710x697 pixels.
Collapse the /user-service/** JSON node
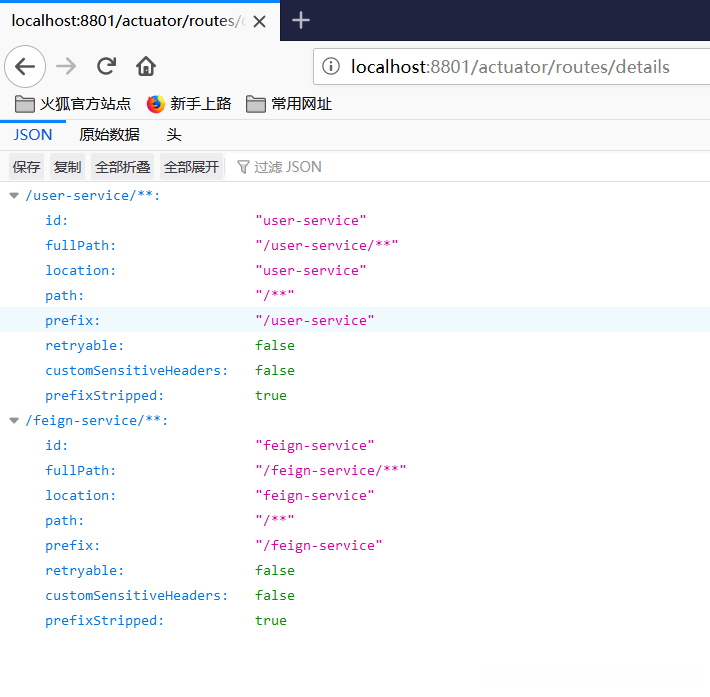pyautogui.click(x=14, y=195)
